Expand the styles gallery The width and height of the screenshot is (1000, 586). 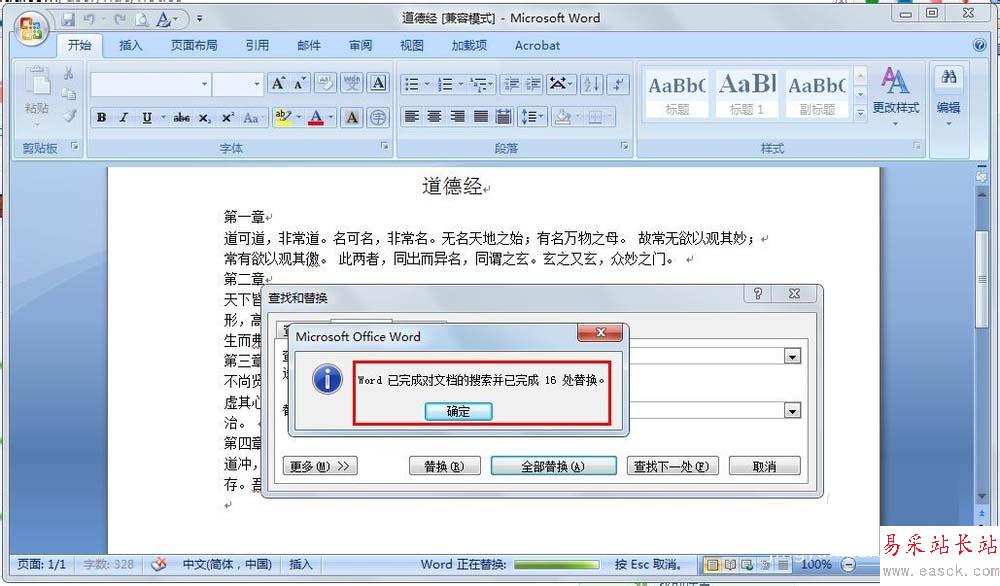point(860,112)
